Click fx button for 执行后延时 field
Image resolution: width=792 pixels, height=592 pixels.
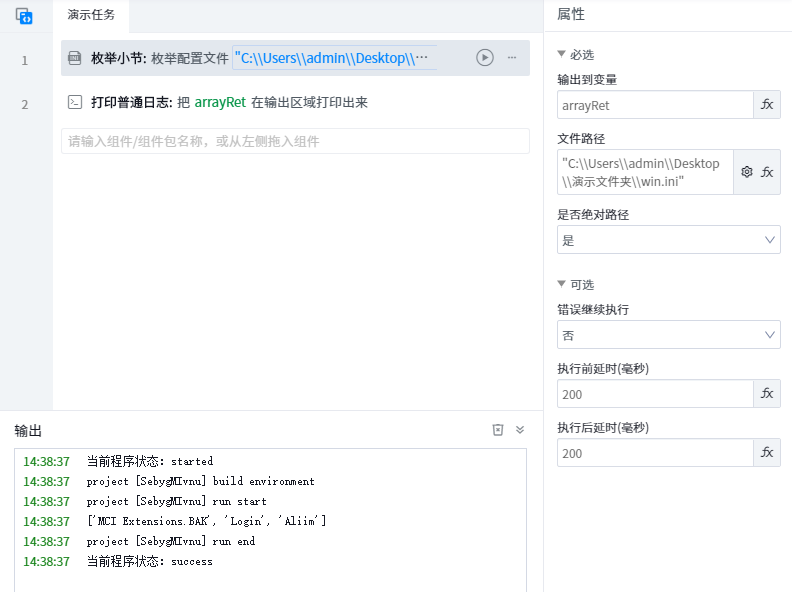[767, 453]
